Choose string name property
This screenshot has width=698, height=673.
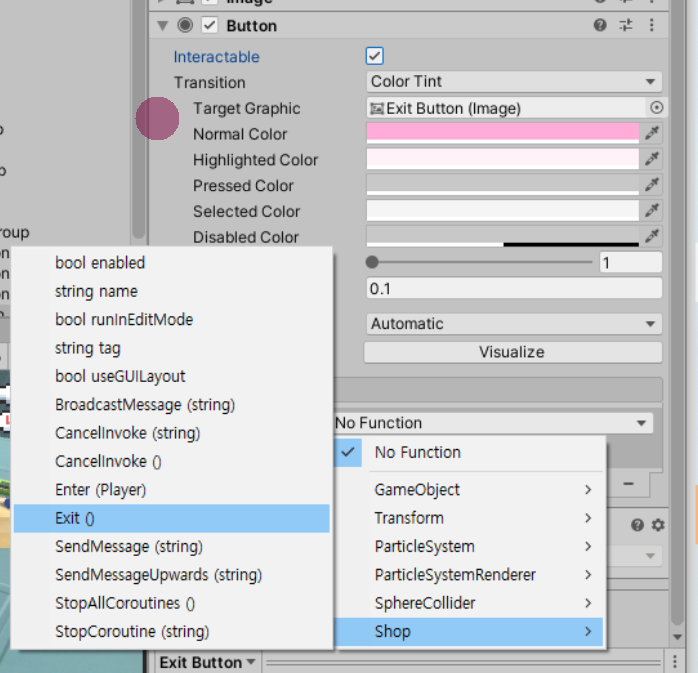[x=171, y=291]
